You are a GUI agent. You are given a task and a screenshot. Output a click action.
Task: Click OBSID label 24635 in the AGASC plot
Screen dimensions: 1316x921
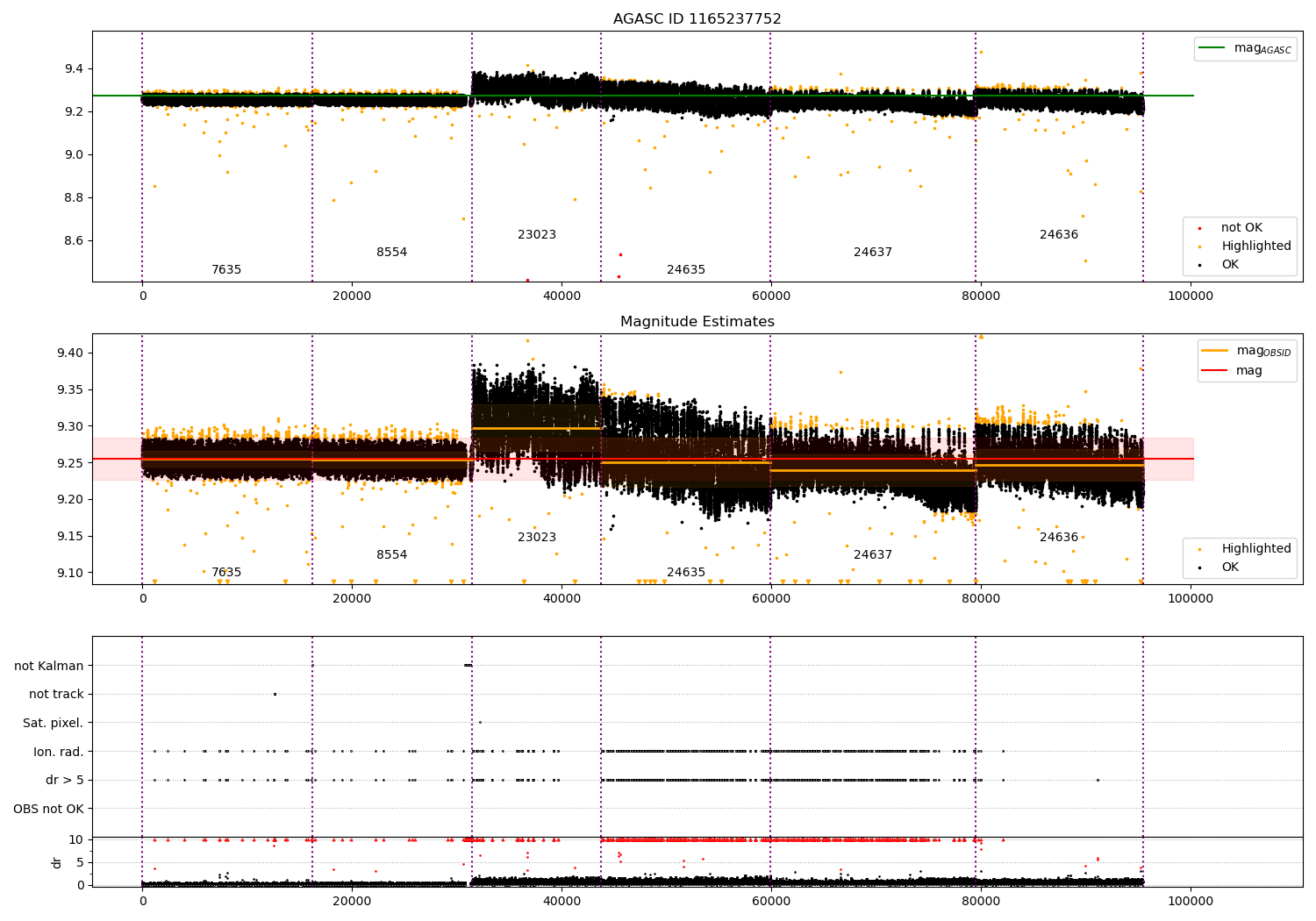coord(686,270)
